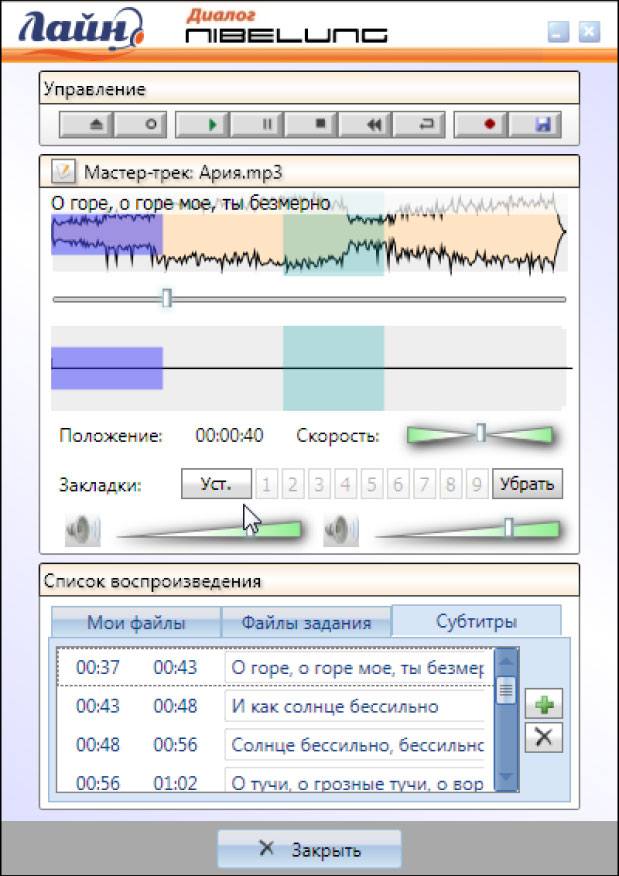Click the playback position slider thumb
Screen dimensions: 619x876
coord(166,298)
